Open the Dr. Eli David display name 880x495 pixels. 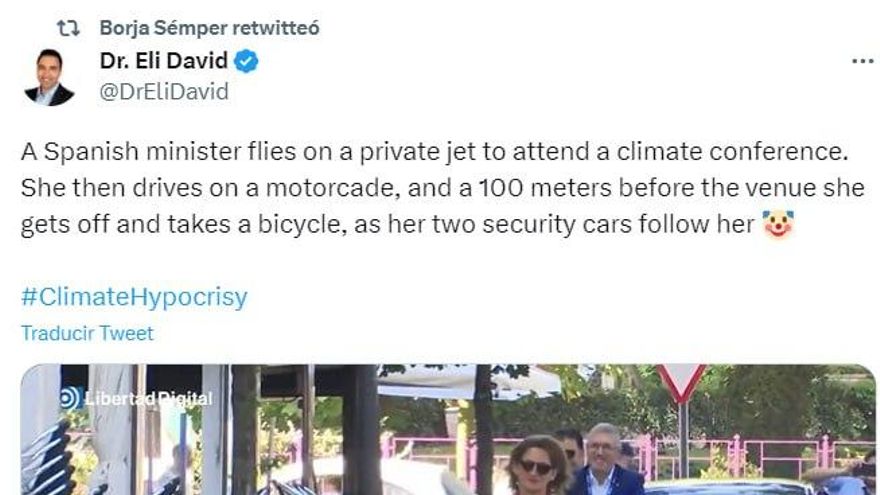point(163,62)
